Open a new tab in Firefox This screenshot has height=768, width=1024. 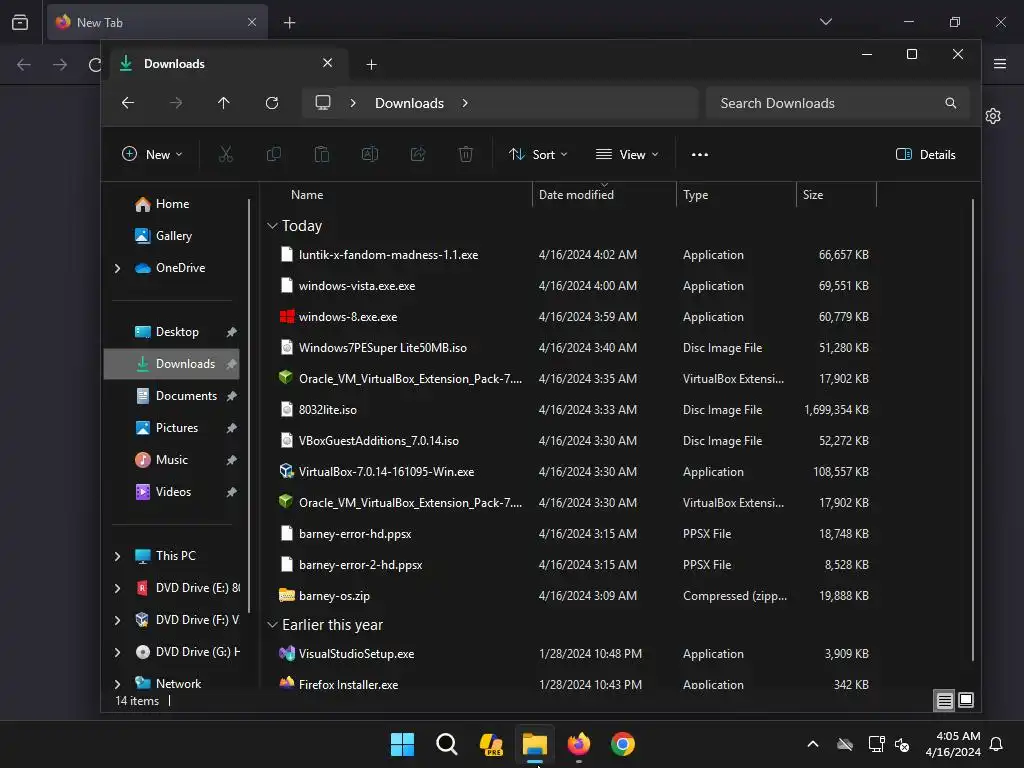coord(289,23)
